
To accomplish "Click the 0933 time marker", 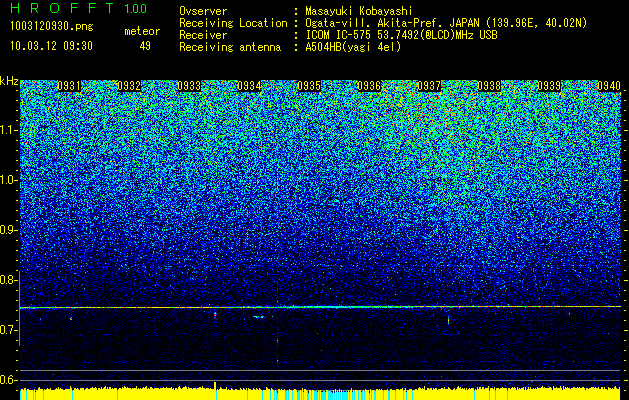I will 189,86.
